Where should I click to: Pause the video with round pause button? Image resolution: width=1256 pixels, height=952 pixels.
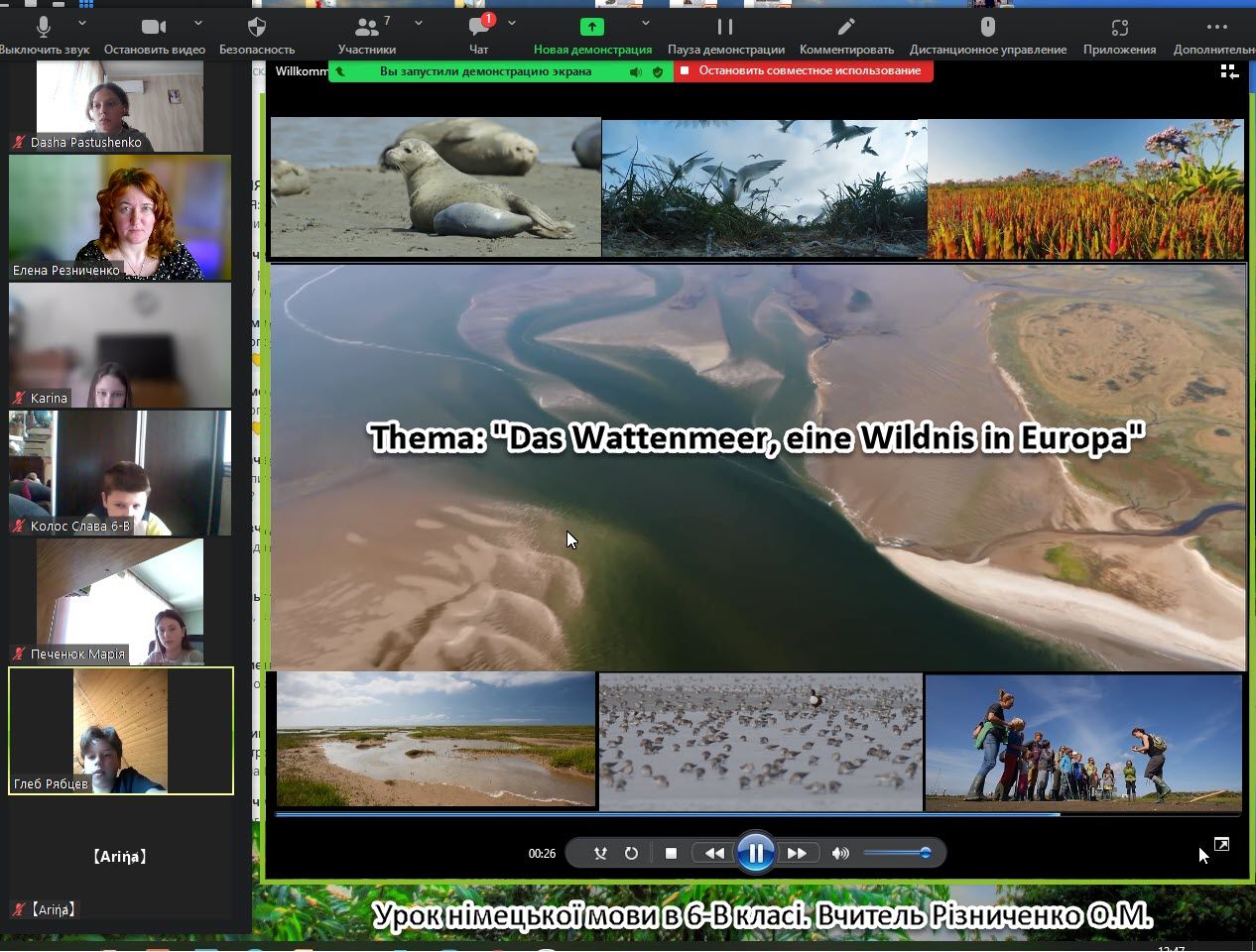click(x=755, y=853)
